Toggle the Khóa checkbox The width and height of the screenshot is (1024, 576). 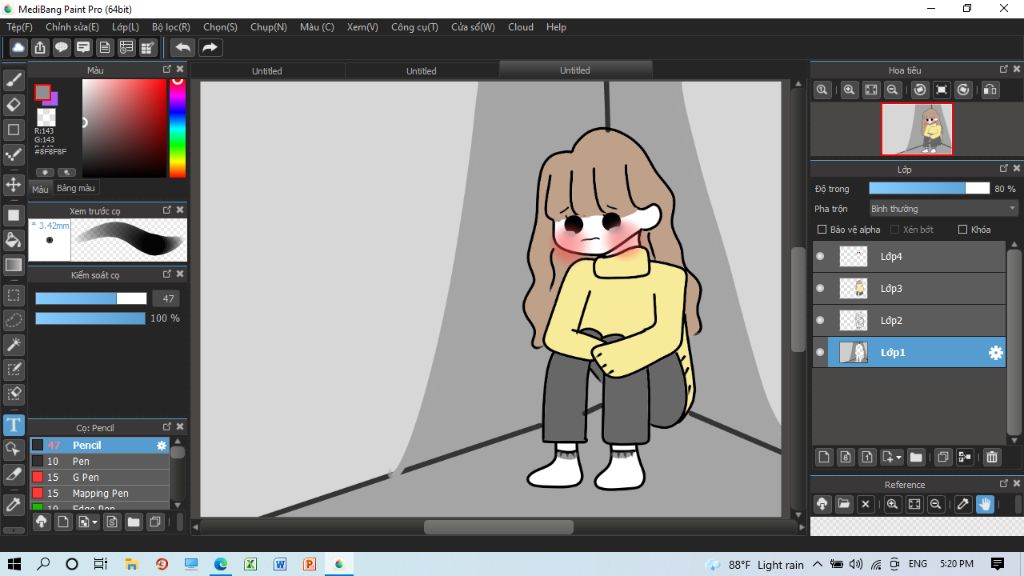pos(962,230)
